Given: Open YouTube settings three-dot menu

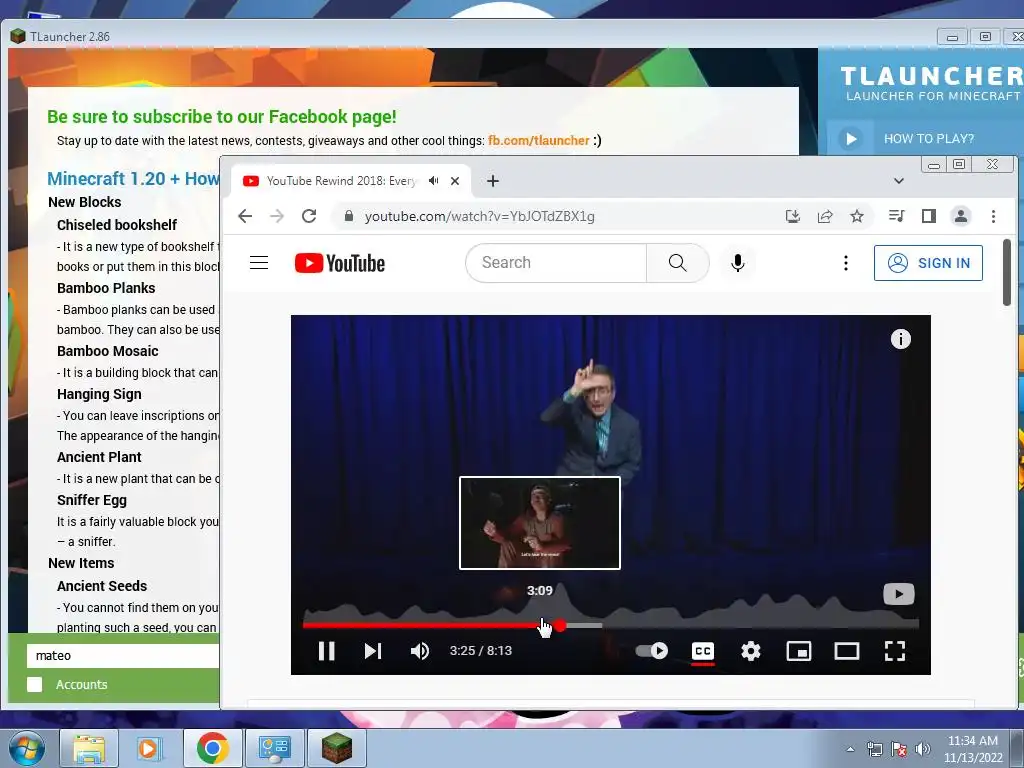Looking at the screenshot, I should point(846,263).
